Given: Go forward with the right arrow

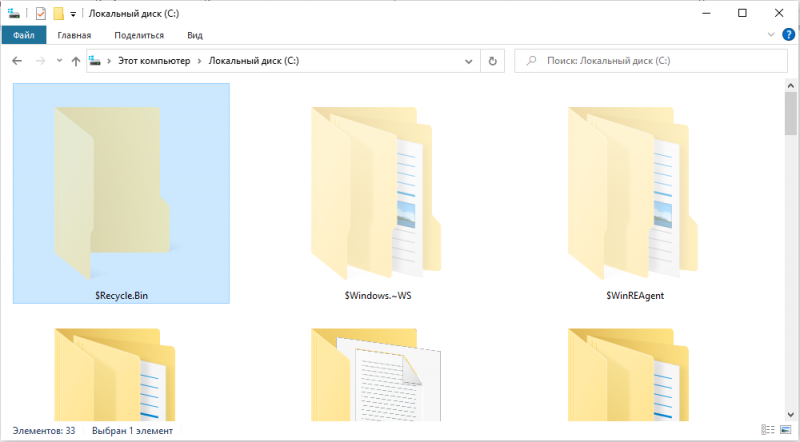Looking at the screenshot, I should [40, 61].
